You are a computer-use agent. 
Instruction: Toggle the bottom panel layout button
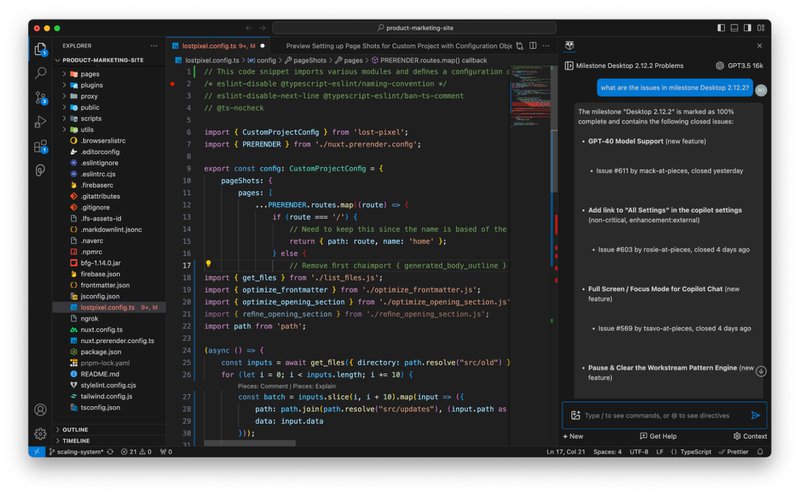click(x=734, y=28)
